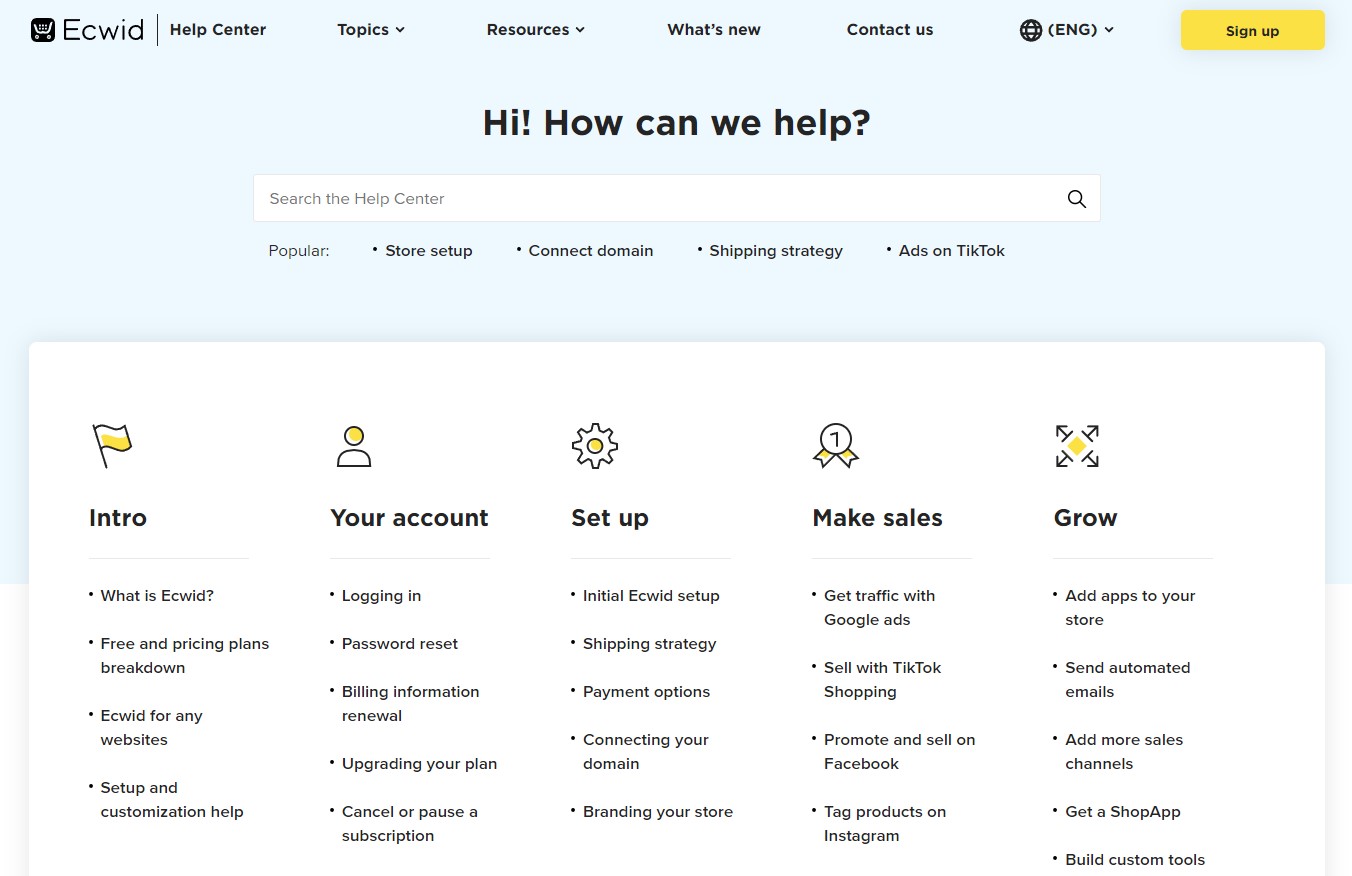1352x876 pixels.
Task: Open popular topic Store setup
Action: click(x=429, y=251)
